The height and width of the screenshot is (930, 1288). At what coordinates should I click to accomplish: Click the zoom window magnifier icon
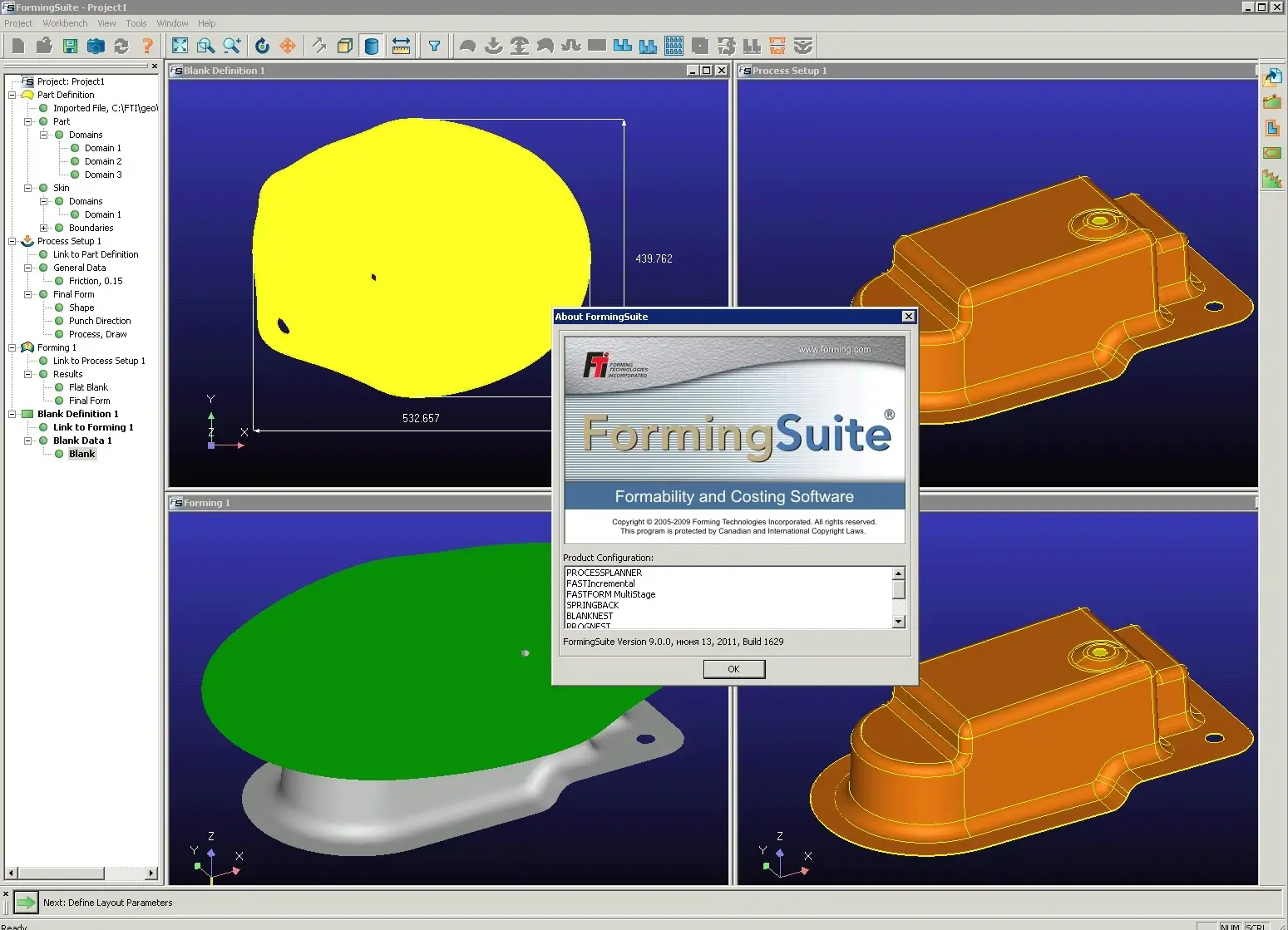[205, 46]
